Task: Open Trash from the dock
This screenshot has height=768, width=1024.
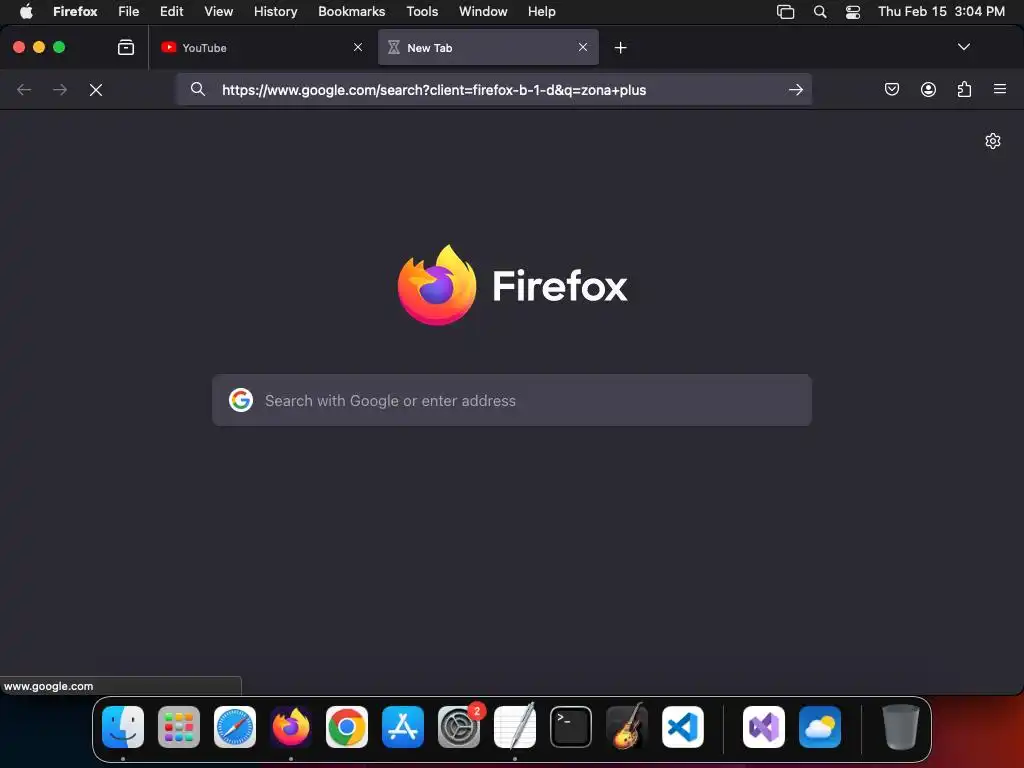Action: point(901,726)
